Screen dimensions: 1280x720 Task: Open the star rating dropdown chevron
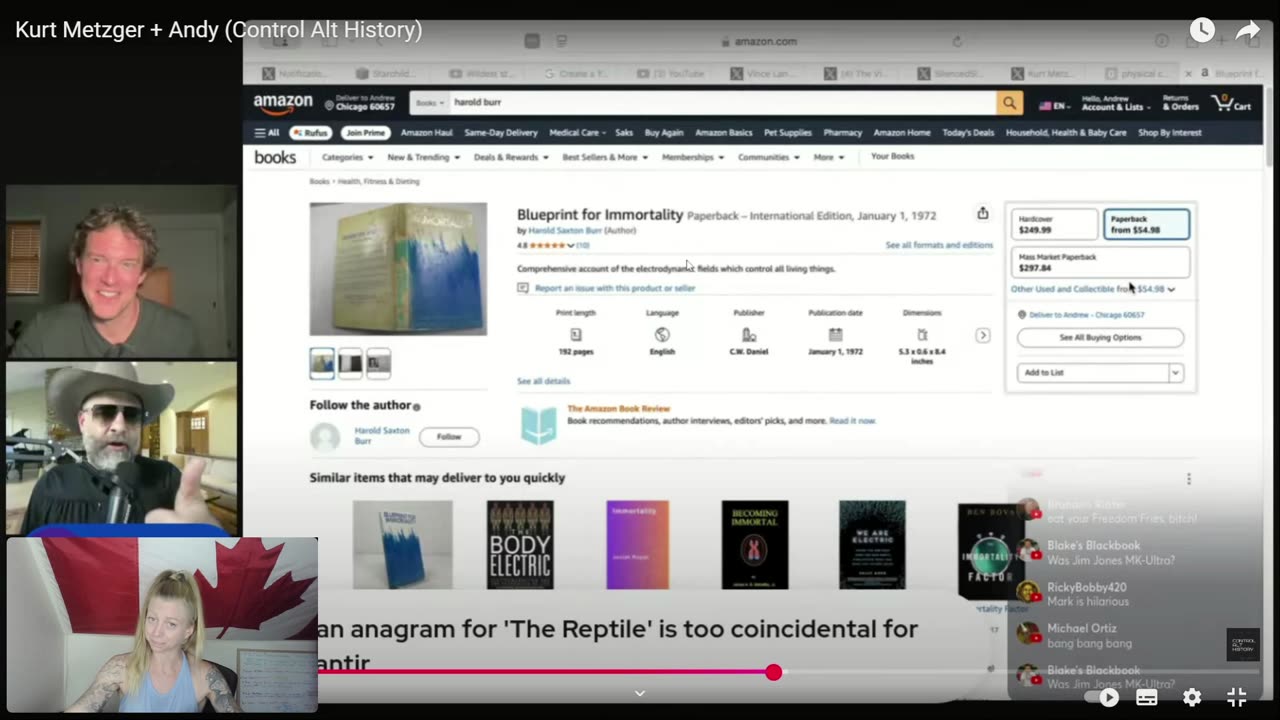[x=571, y=245]
